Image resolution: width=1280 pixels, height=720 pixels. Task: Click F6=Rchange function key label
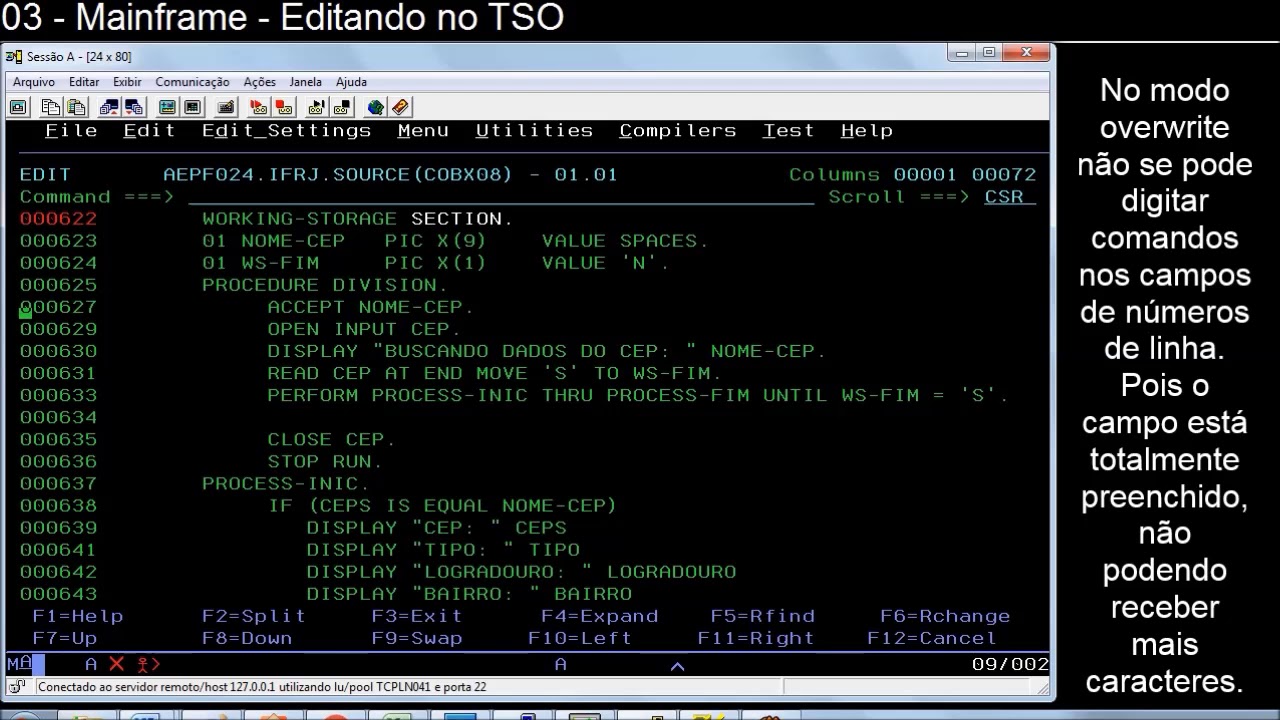tap(945, 616)
